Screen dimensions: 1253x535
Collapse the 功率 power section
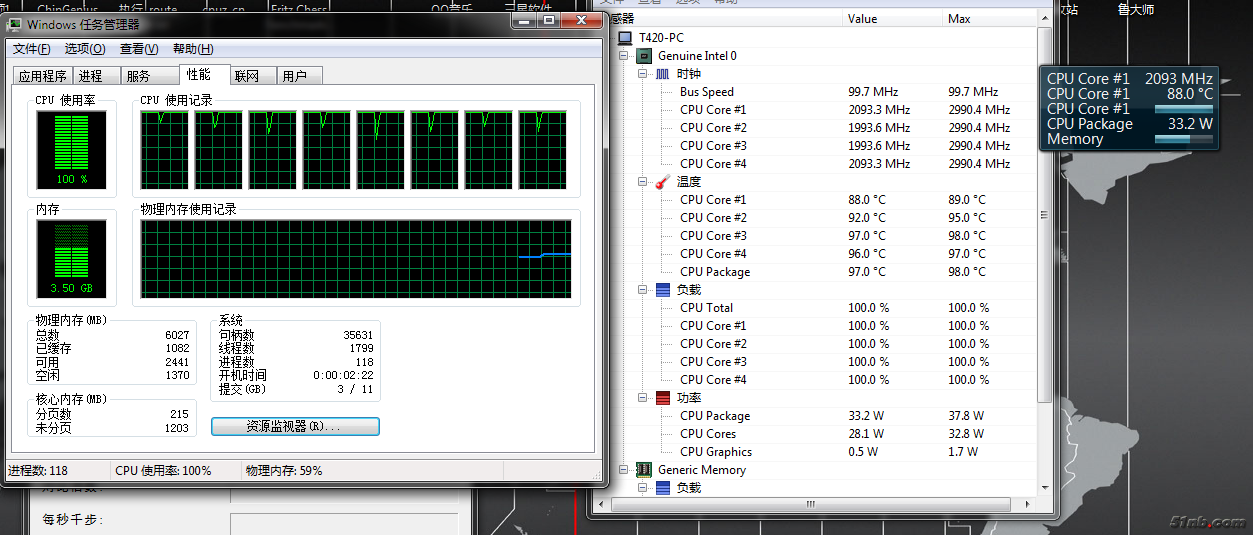pyautogui.click(x=643, y=398)
